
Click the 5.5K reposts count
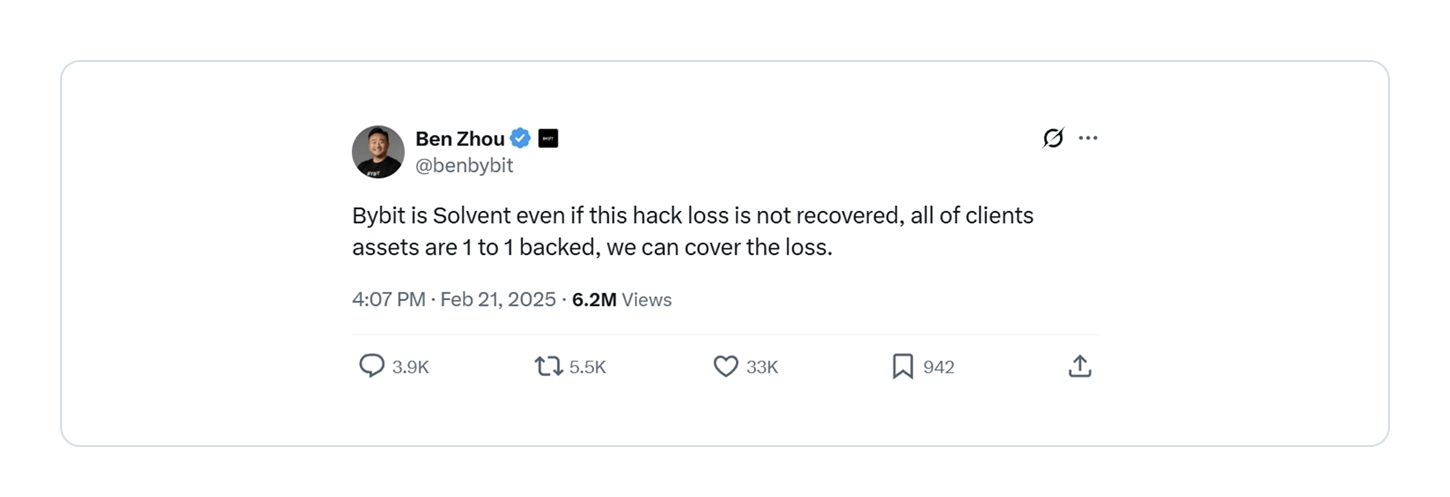[587, 367]
